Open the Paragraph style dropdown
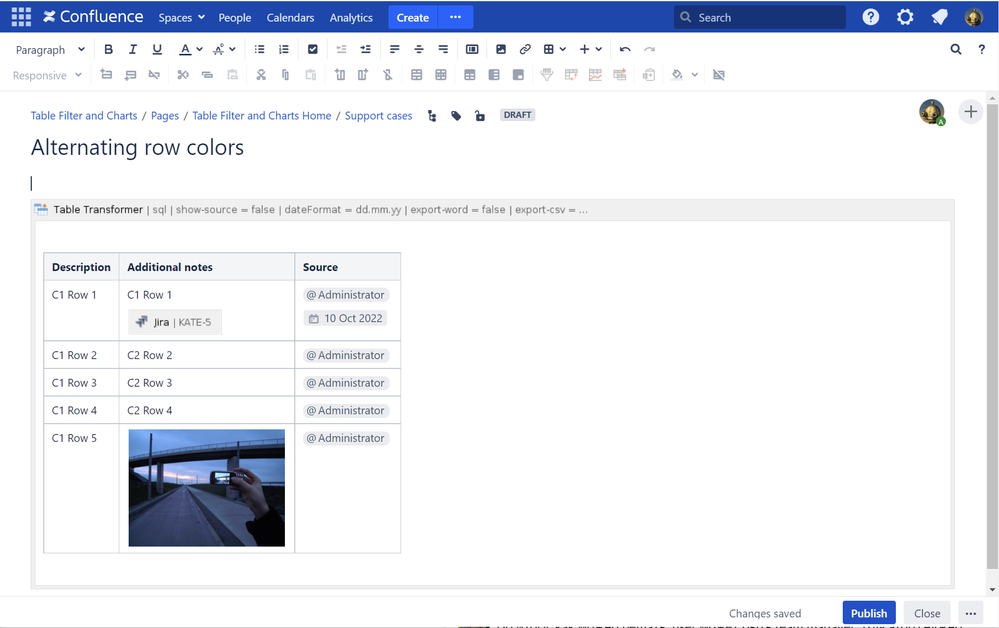This screenshot has width=999, height=628. tap(50, 49)
